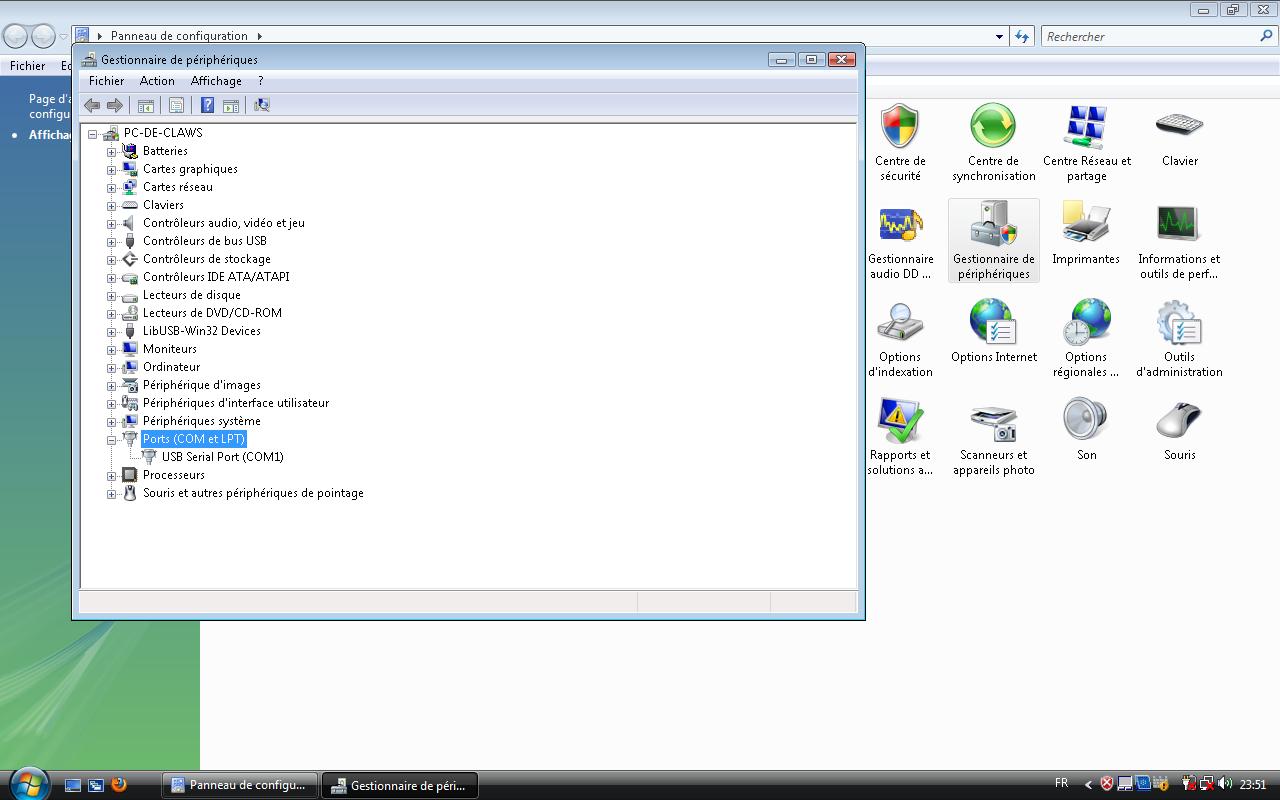This screenshot has width=1280, height=800.
Task: Open the ? help menu
Action: tap(260, 81)
